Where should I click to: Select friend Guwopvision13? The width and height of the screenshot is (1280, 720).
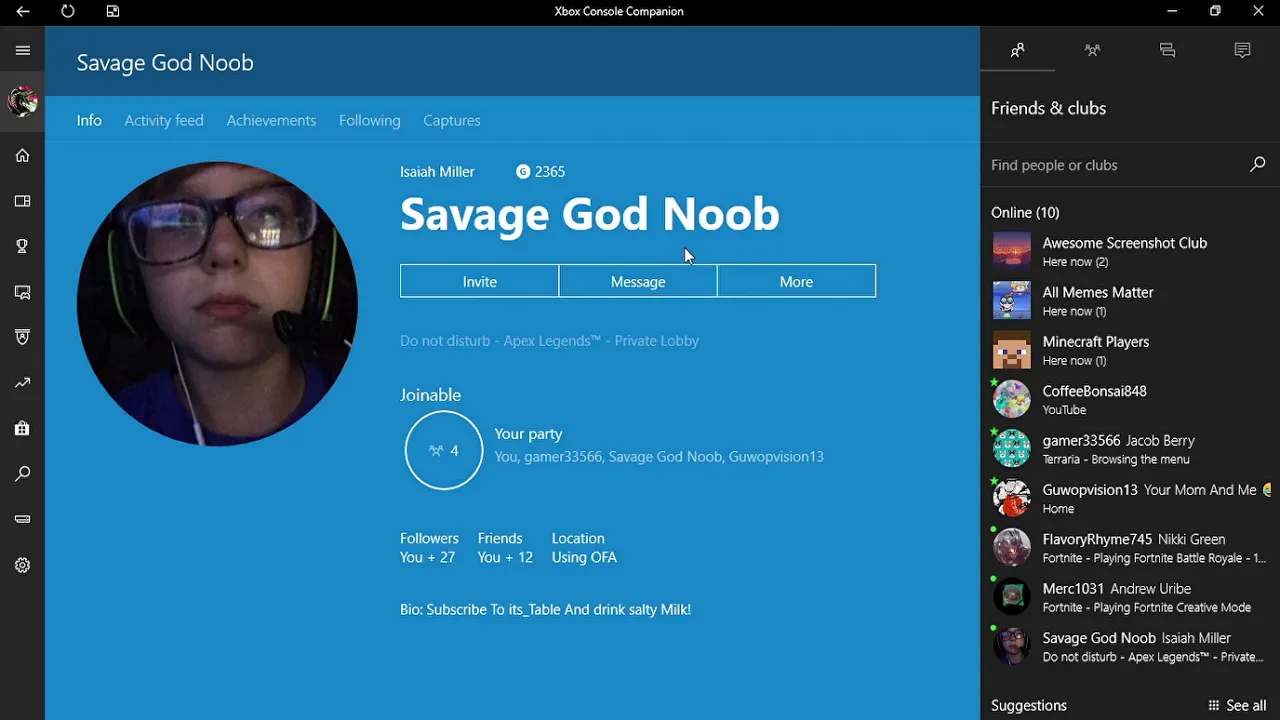point(1130,498)
